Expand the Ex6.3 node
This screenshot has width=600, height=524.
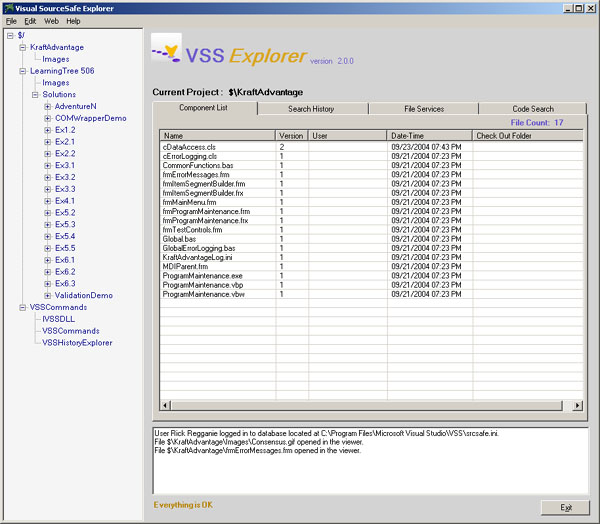47,284
